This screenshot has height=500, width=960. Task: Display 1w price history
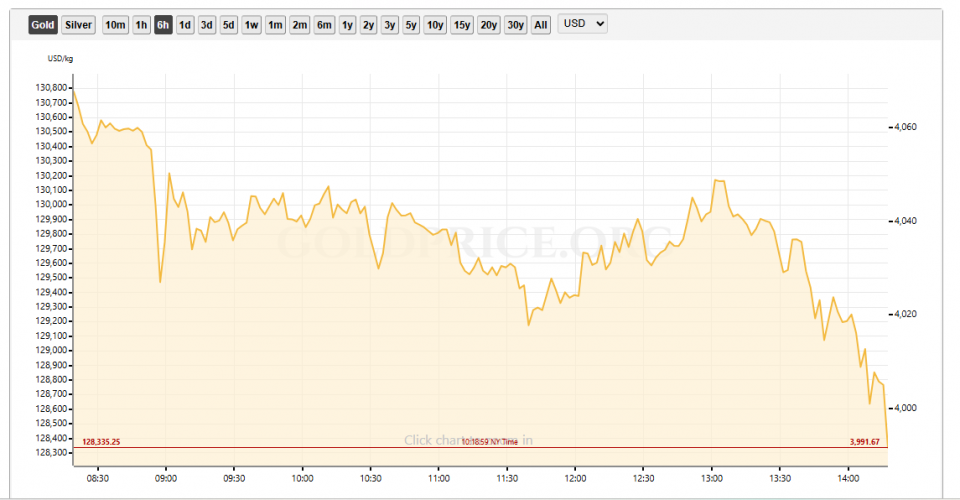252,25
